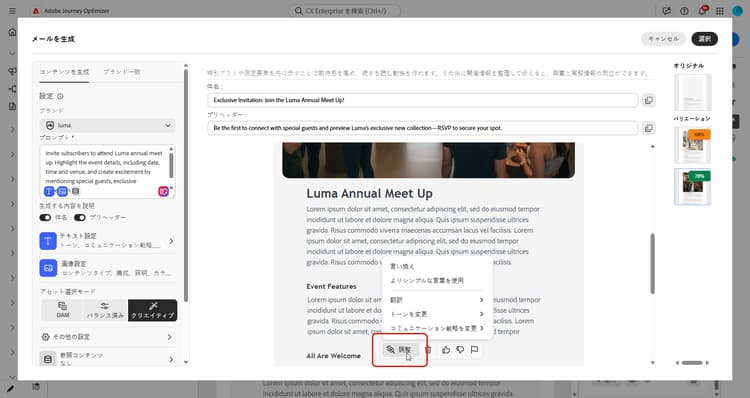Screen dimensions: 750x398
Task: Click the gray reference chip in prompt box
Action: click(x=76, y=191)
